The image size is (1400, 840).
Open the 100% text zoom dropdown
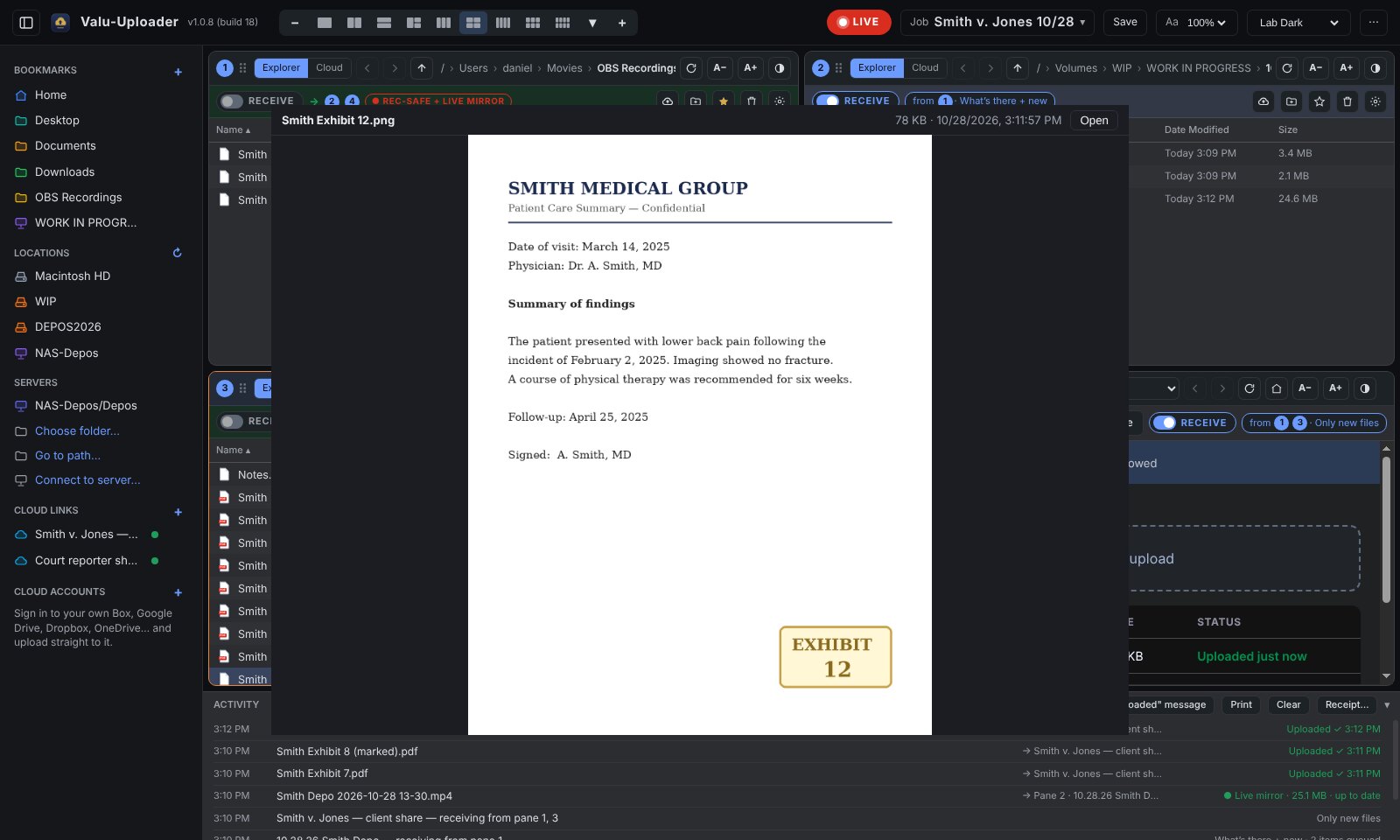click(1206, 23)
